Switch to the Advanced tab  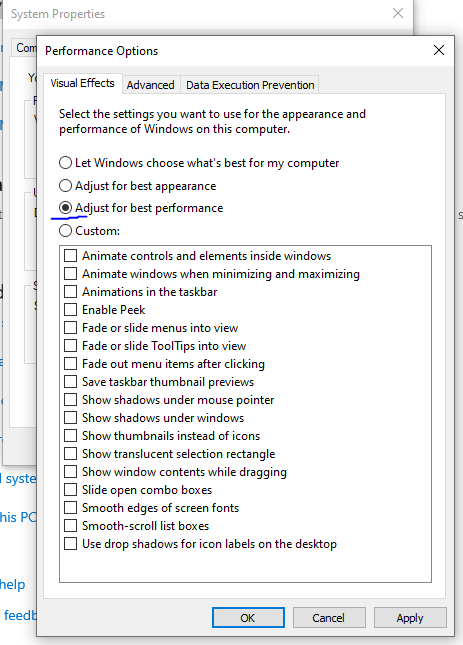(150, 85)
